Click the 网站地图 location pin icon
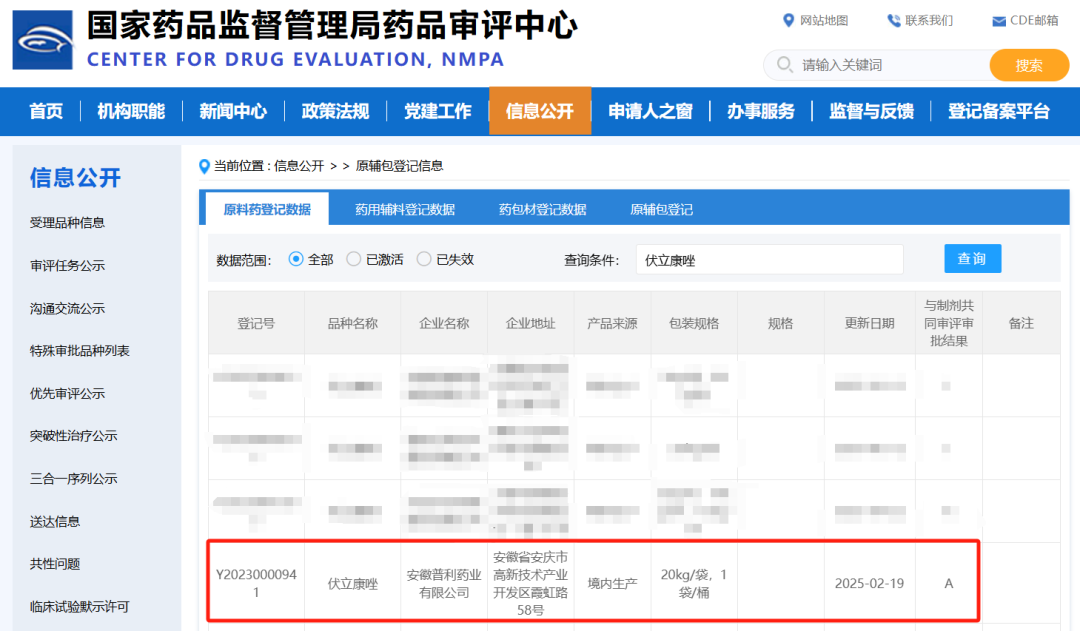Screen dimensions: 1080x631 click(788, 21)
